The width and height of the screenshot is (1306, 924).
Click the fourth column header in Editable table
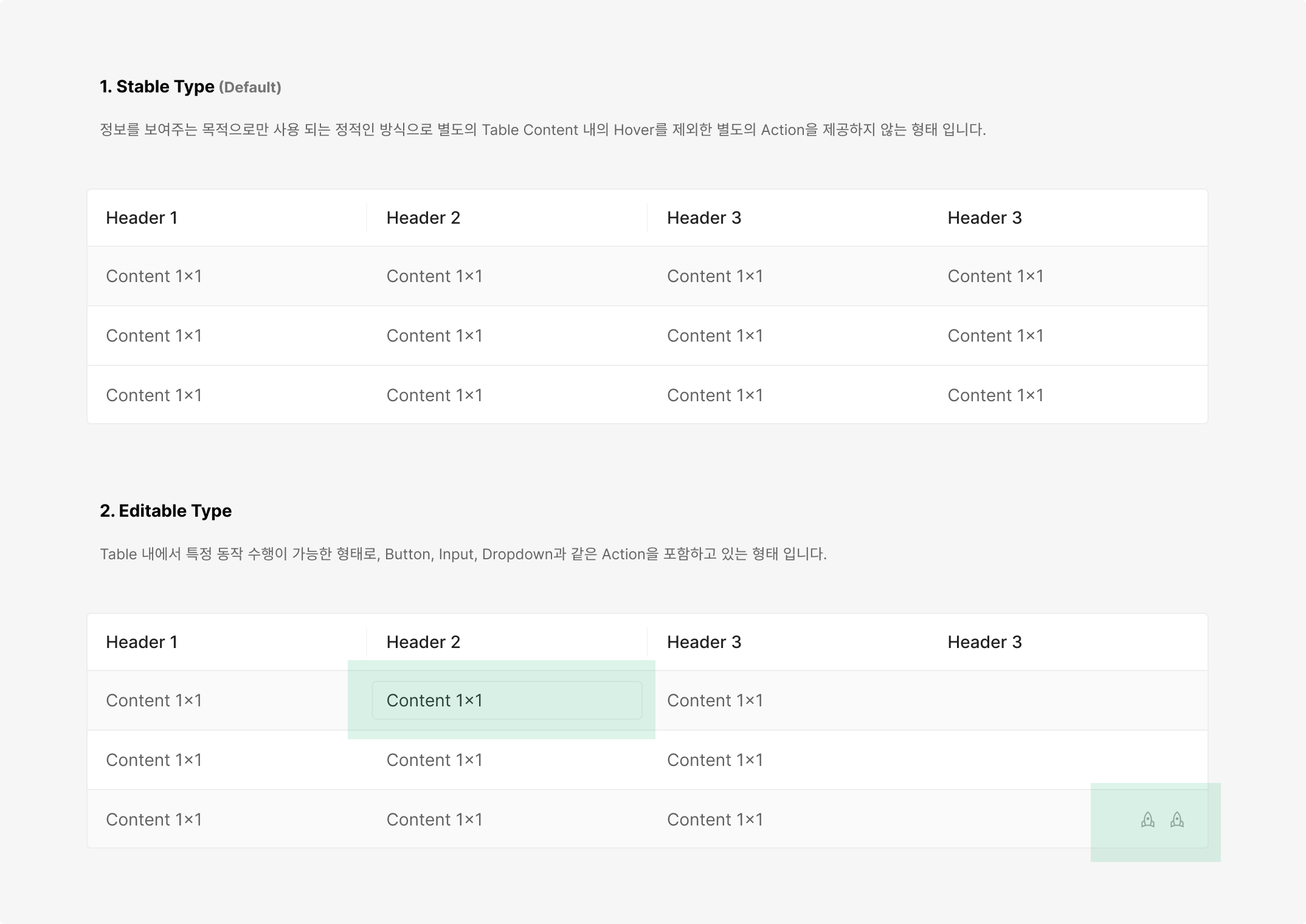tap(984, 642)
